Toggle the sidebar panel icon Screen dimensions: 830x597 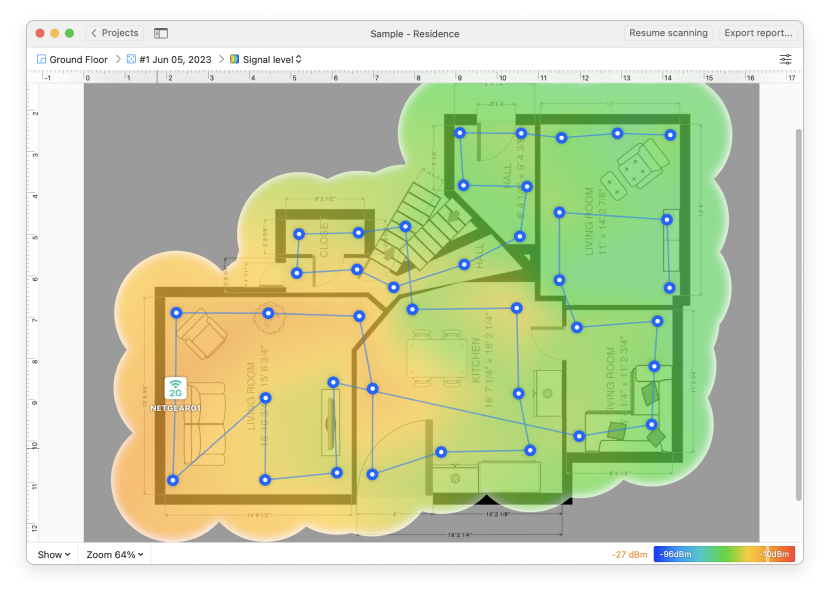[161, 33]
